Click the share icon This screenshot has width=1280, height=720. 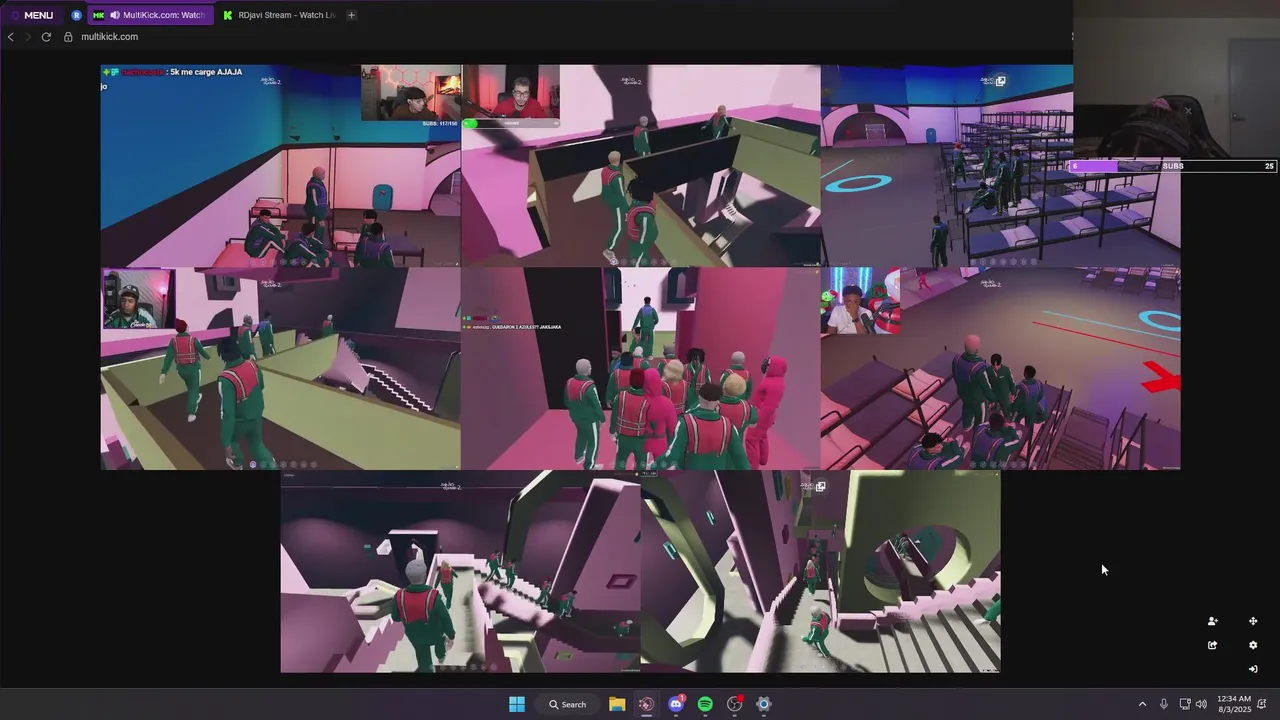tap(1212, 645)
